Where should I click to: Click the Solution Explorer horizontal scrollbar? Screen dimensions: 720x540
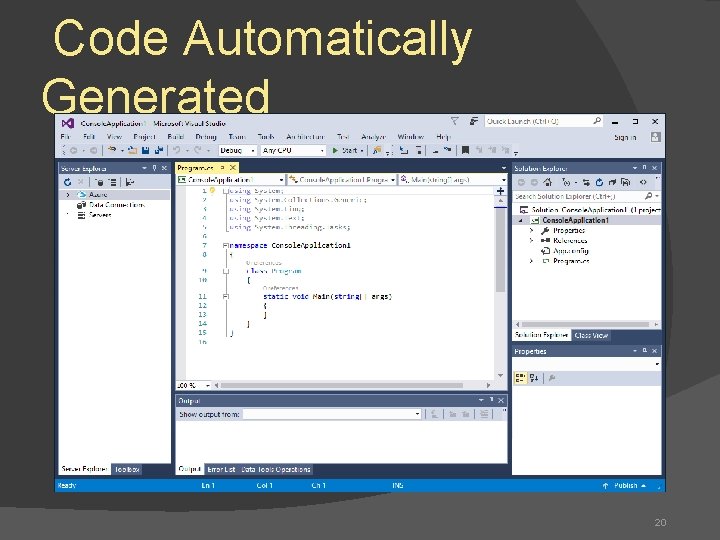[x=585, y=324]
